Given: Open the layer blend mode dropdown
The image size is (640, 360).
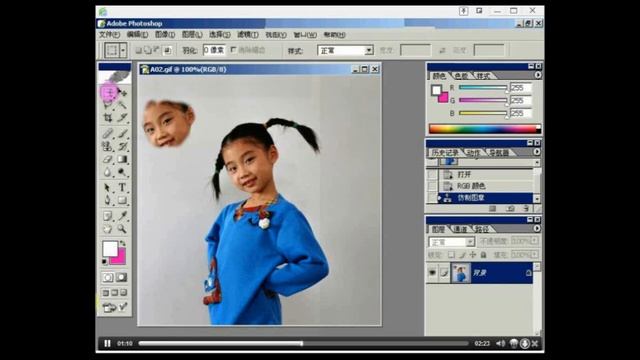Looking at the screenshot, I should point(451,242).
